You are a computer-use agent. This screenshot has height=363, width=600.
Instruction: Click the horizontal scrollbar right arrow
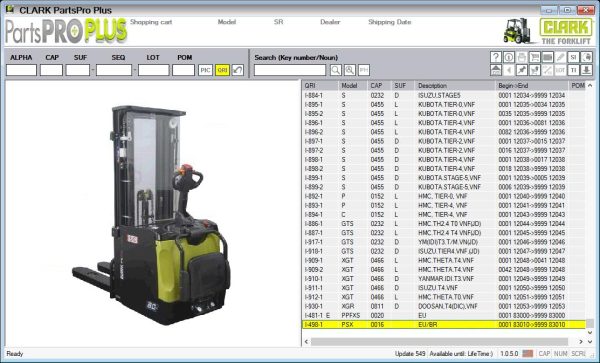click(581, 342)
